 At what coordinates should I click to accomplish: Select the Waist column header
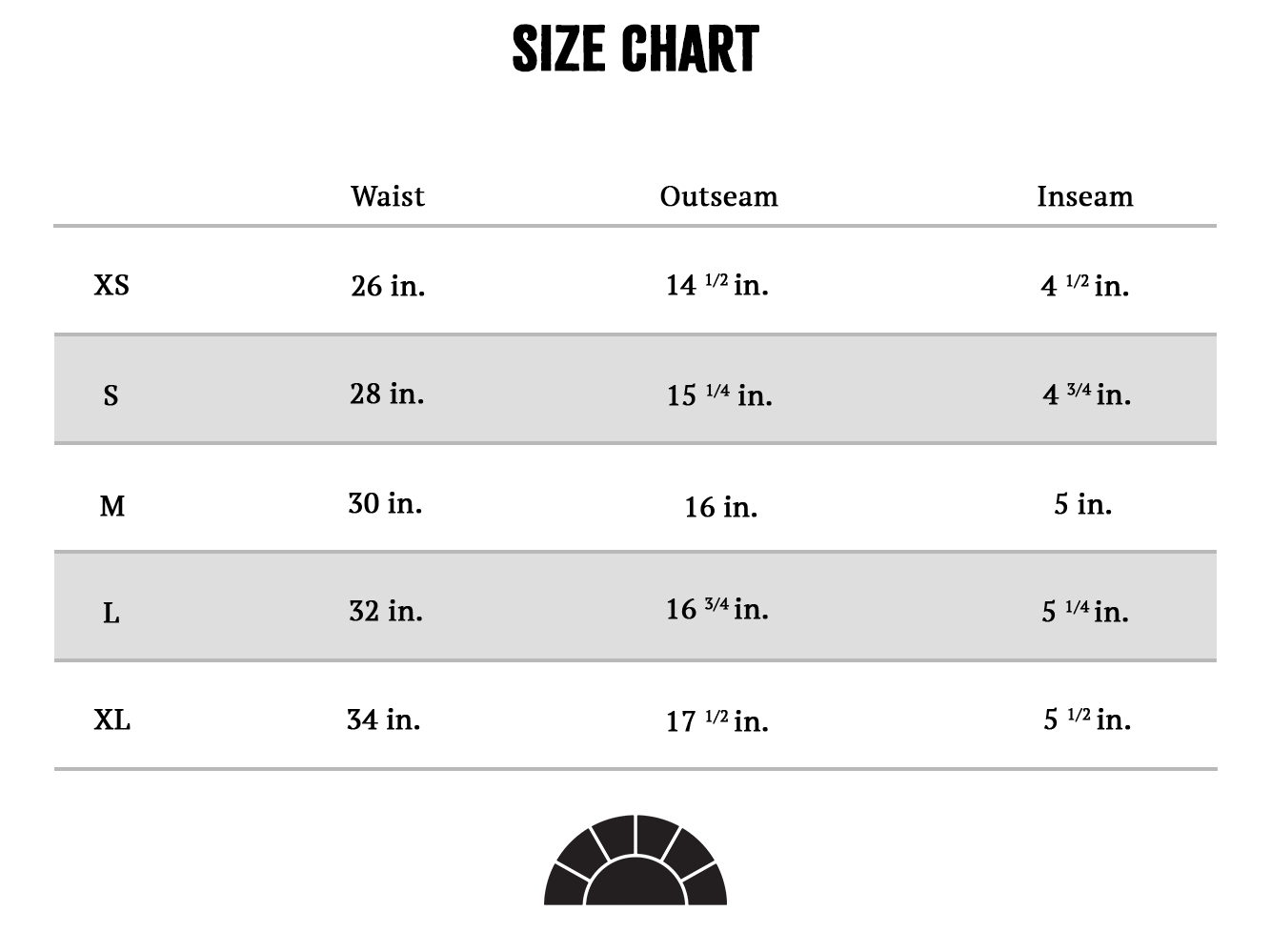[x=387, y=196]
